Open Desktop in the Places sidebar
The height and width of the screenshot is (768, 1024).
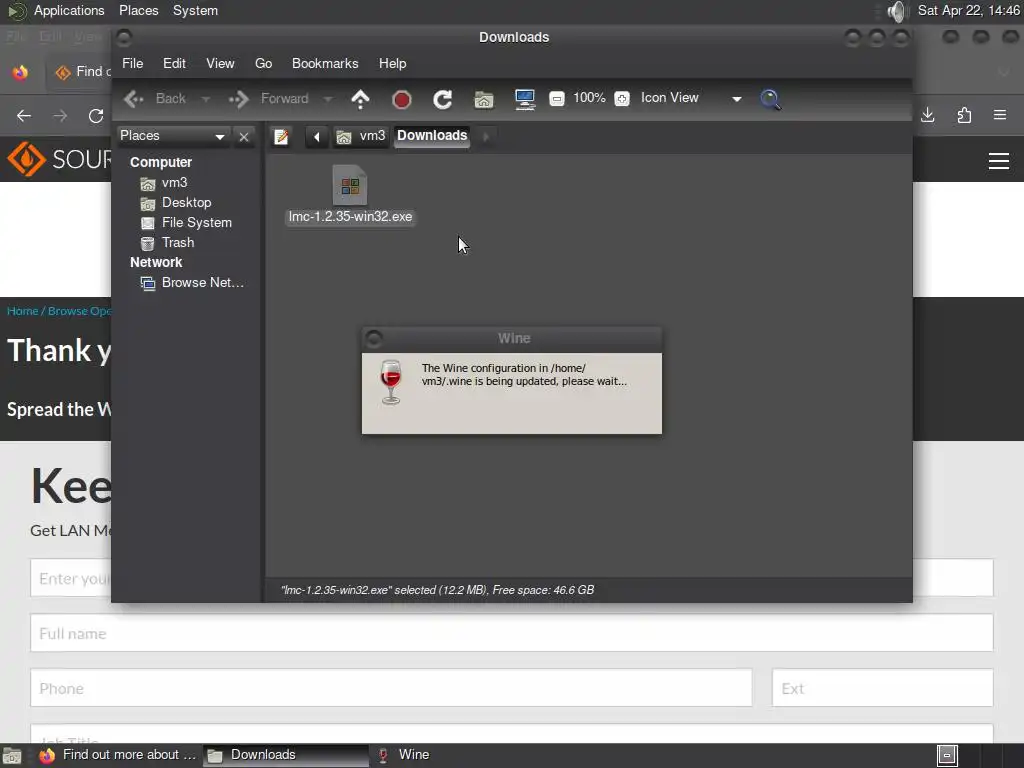176,202
